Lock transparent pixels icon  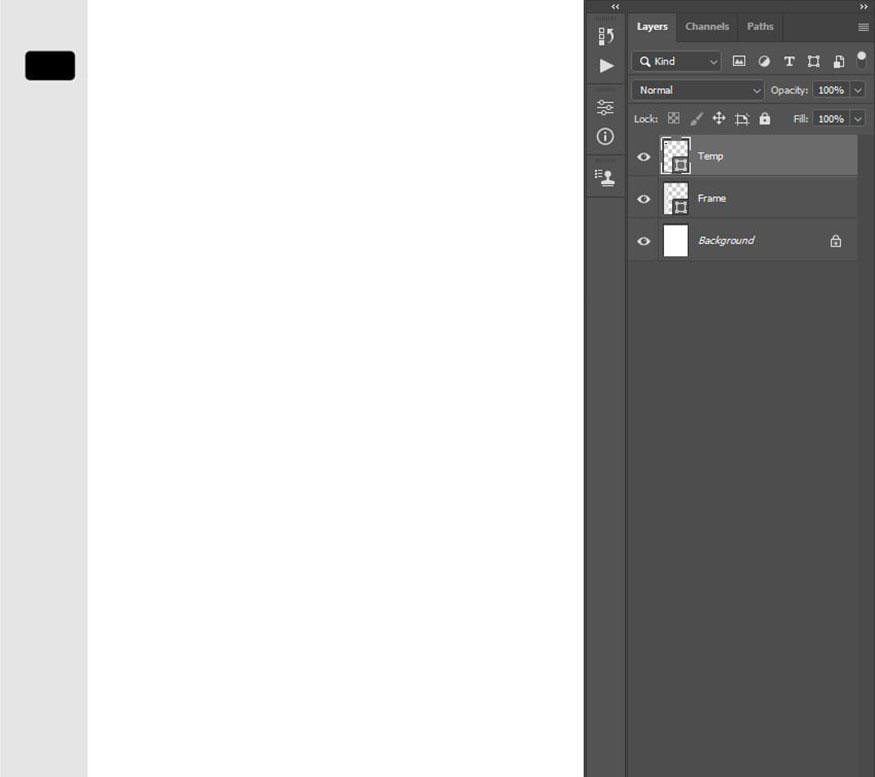[x=674, y=118]
